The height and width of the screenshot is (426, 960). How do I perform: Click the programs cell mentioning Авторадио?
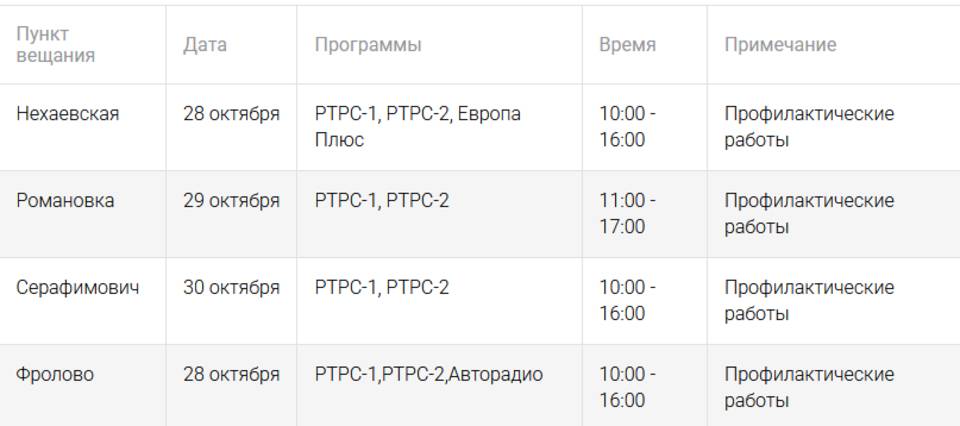pos(428,375)
